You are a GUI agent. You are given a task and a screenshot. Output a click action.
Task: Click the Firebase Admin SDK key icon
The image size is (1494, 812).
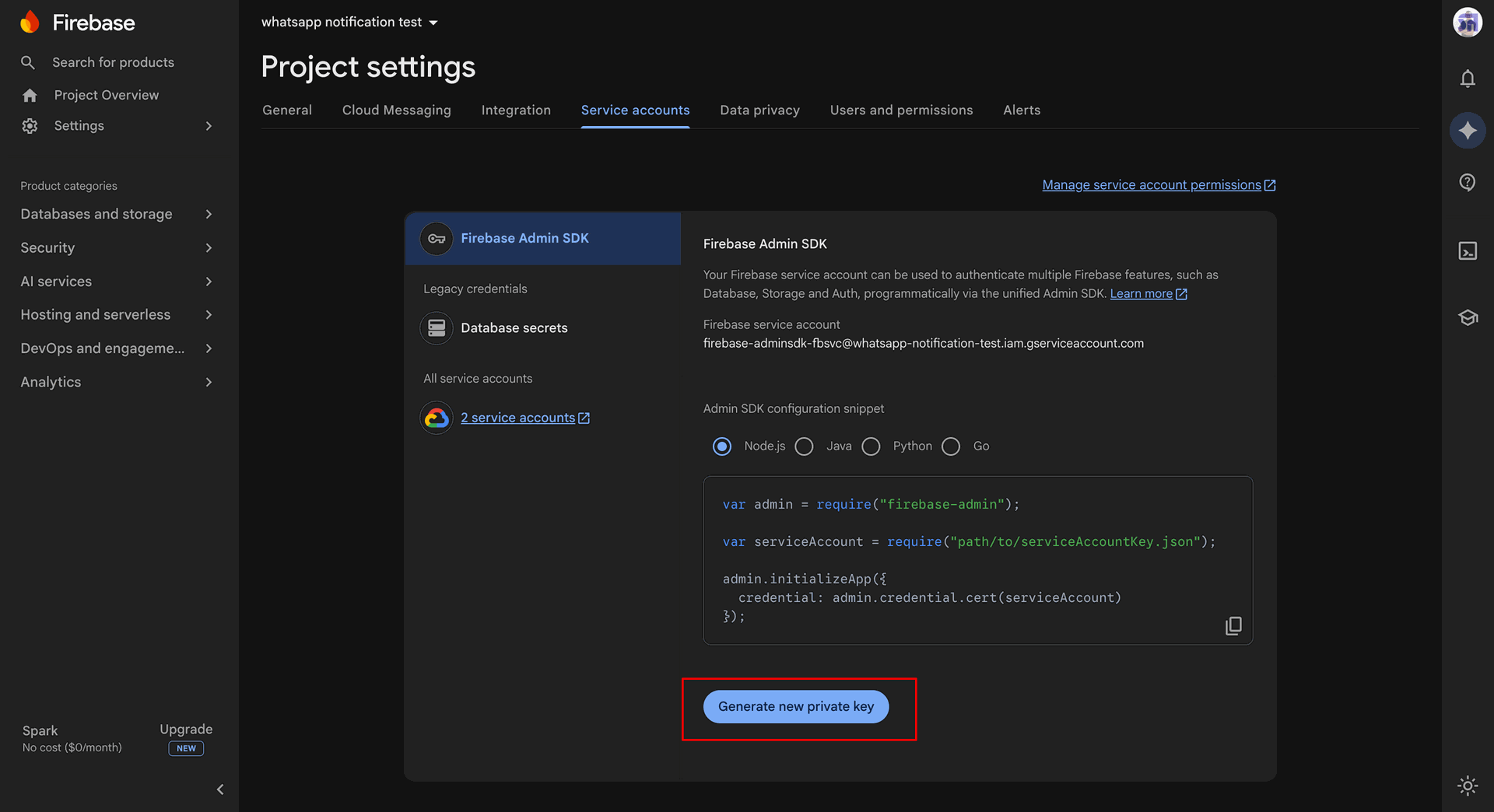[x=437, y=239]
